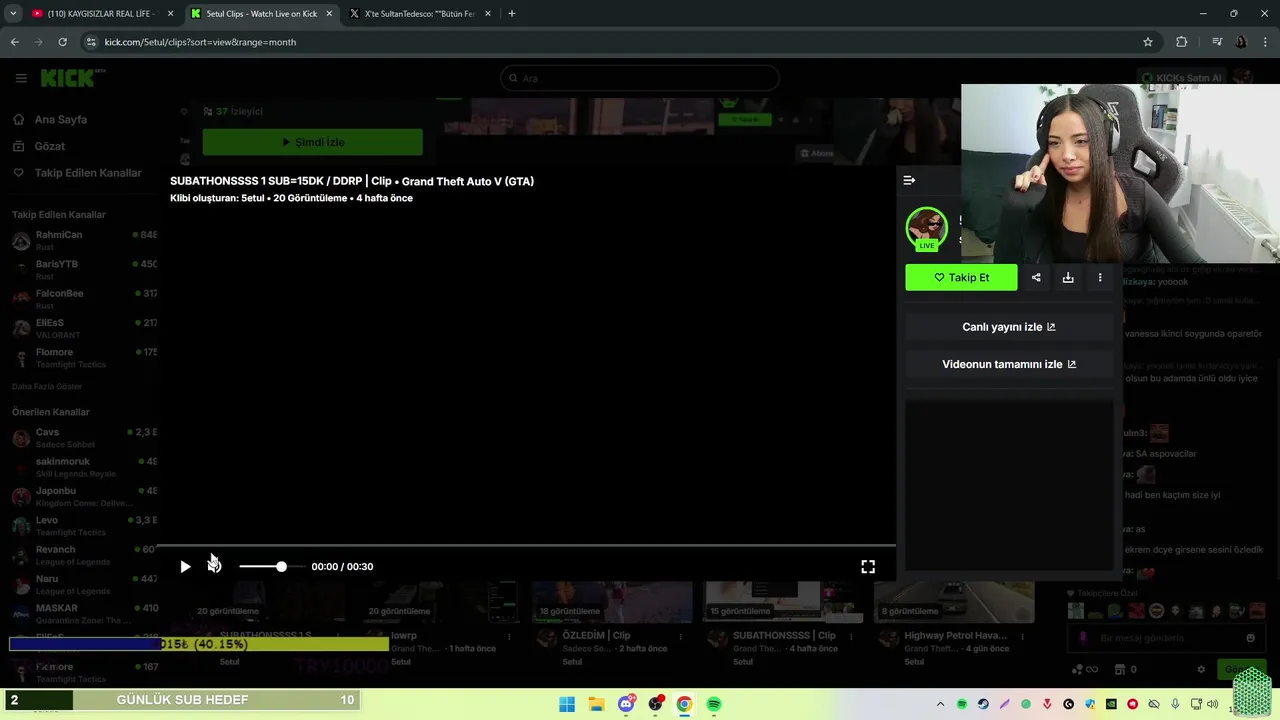Screen dimensions: 1280x720
Task: Open the clip's three-dot options menu
Action: [1100, 277]
